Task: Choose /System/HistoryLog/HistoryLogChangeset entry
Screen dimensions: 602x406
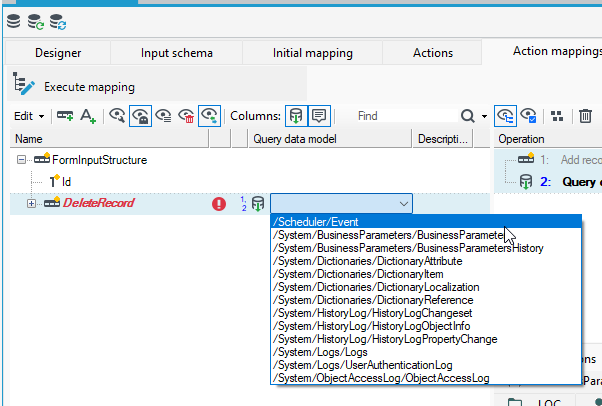Action: tap(426, 313)
